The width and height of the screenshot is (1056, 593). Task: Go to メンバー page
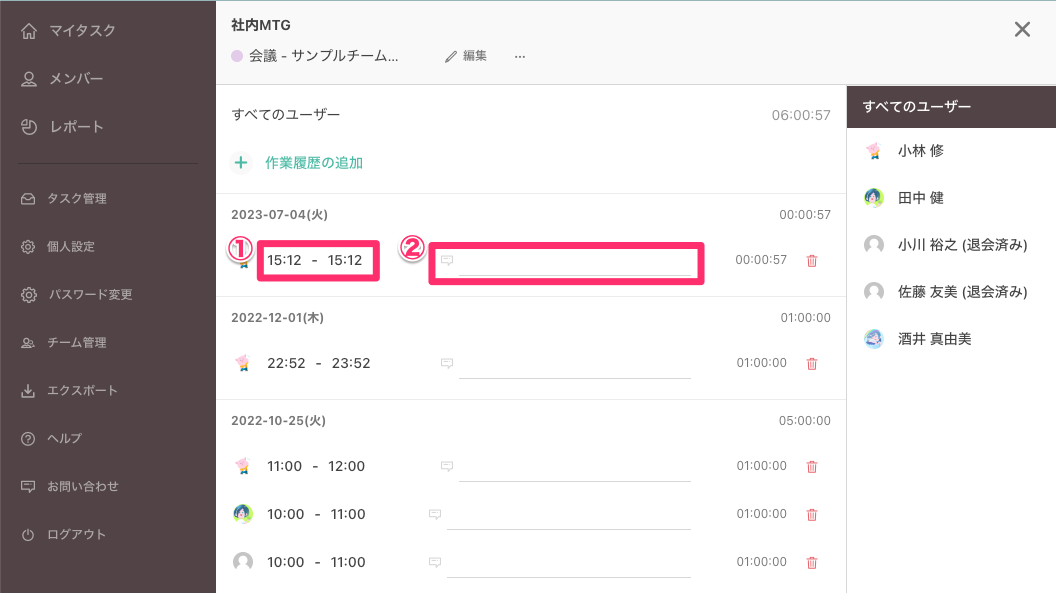pos(76,79)
